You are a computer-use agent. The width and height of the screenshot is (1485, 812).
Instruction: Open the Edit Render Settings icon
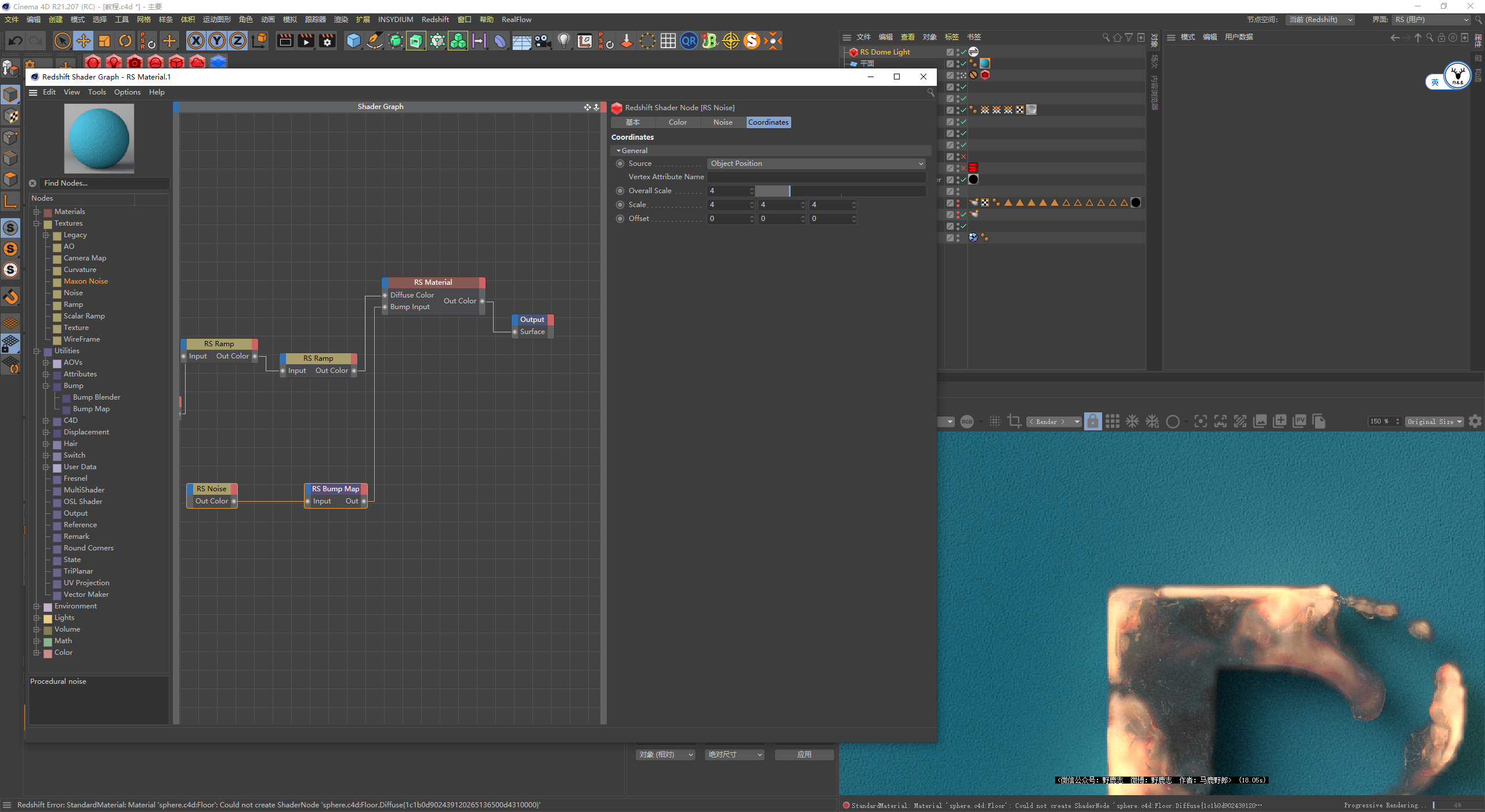click(327, 41)
